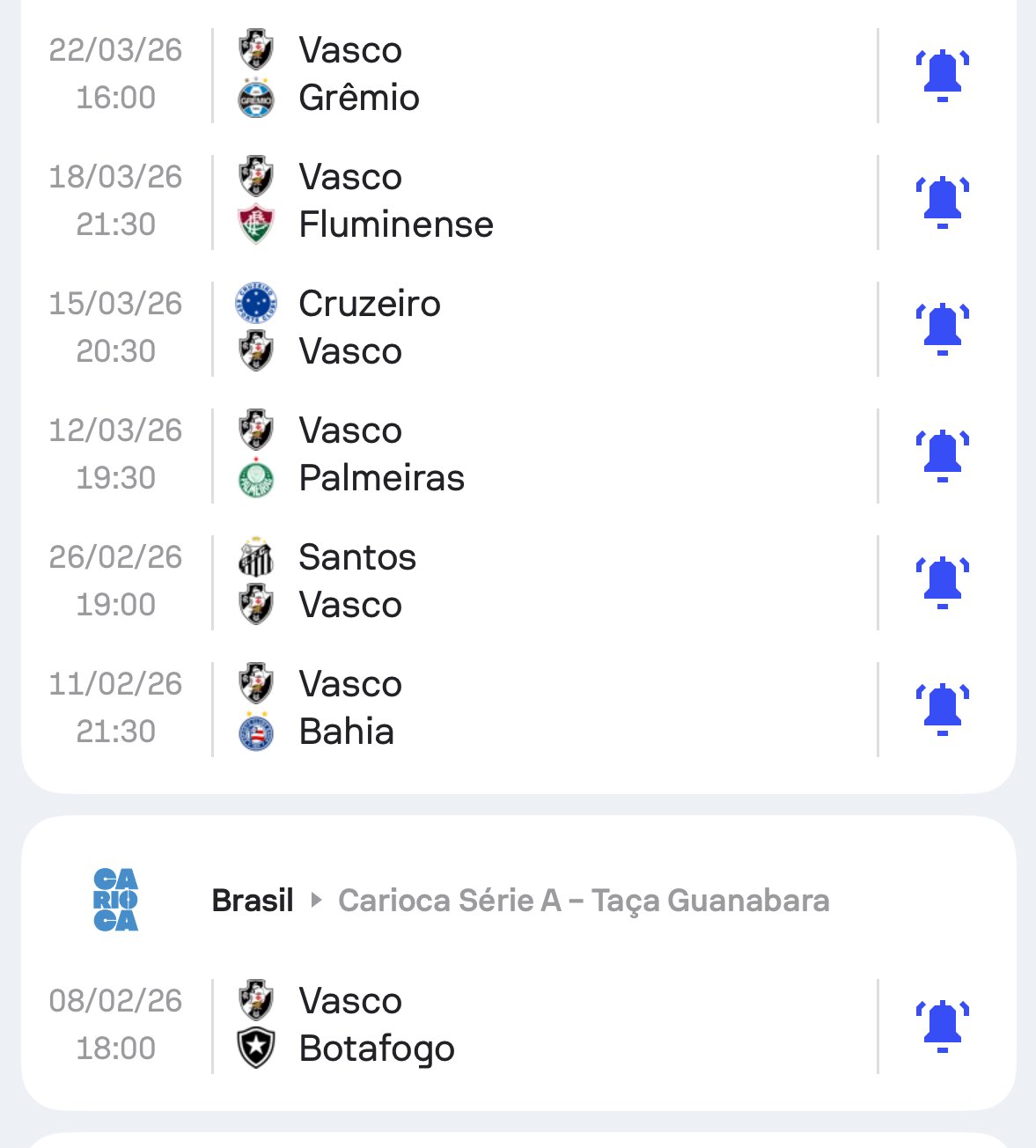
Task: Toggle notification bell for Vasco vs Bahia
Action: coord(942,709)
